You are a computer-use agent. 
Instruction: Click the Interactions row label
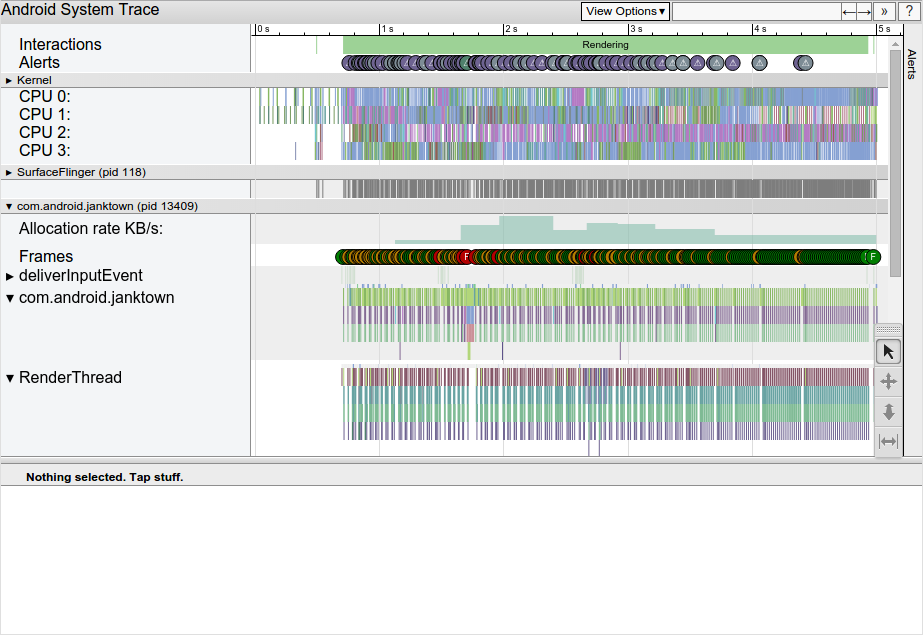coord(60,45)
